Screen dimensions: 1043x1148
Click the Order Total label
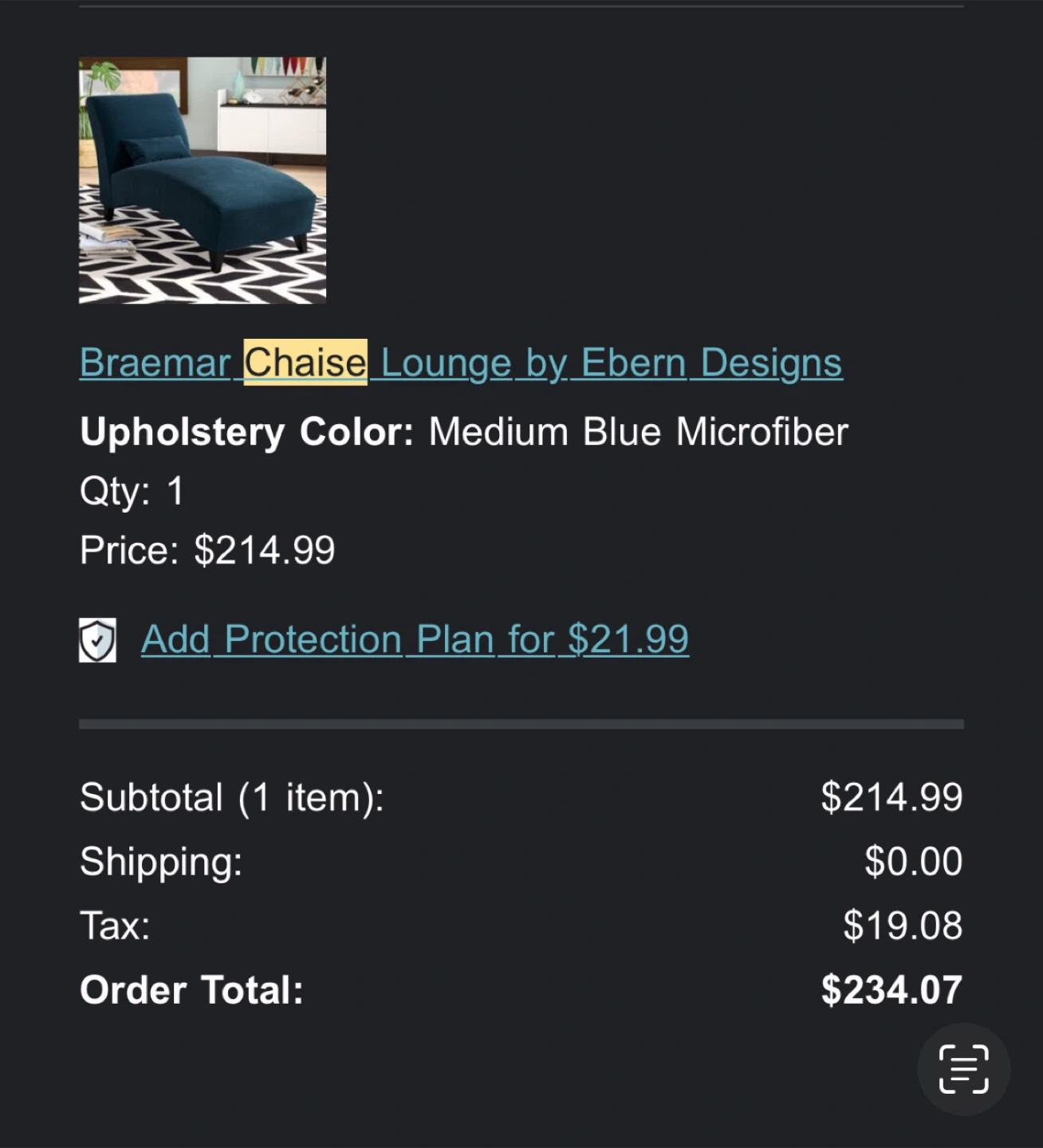(x=191, y=990)
